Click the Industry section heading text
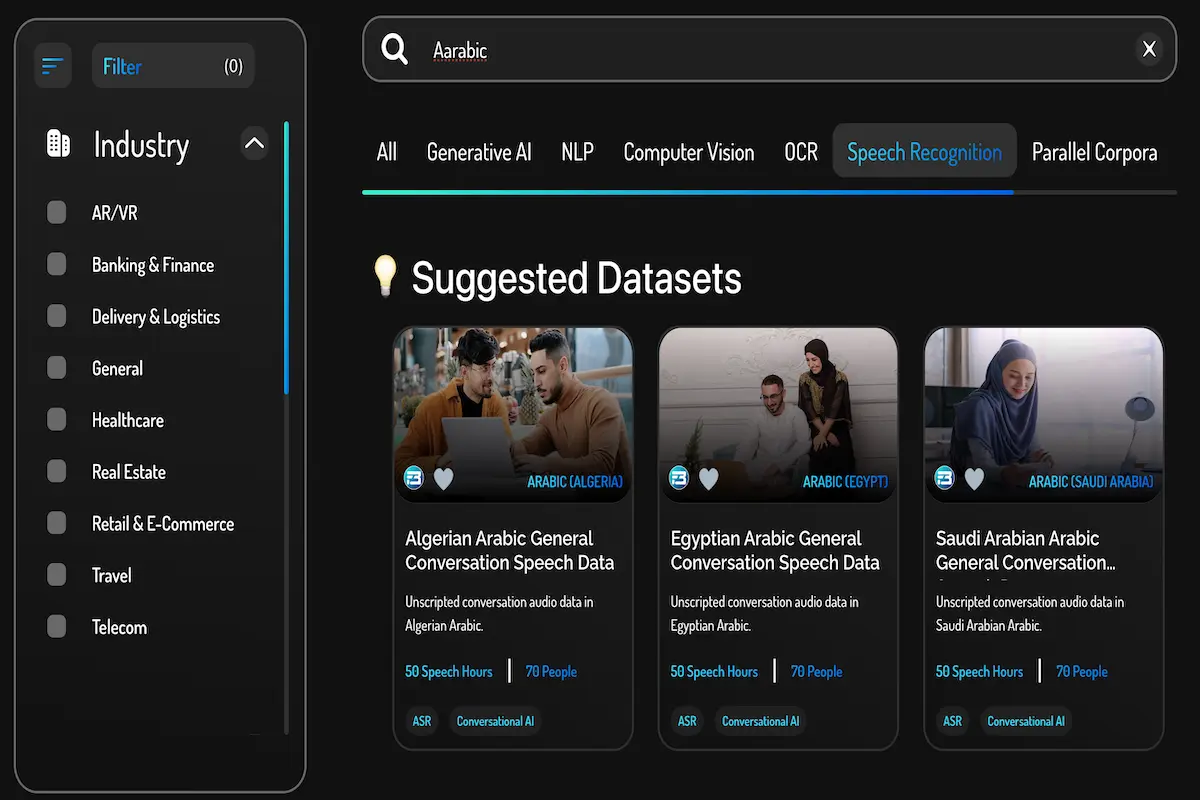 tap(141, 145)
